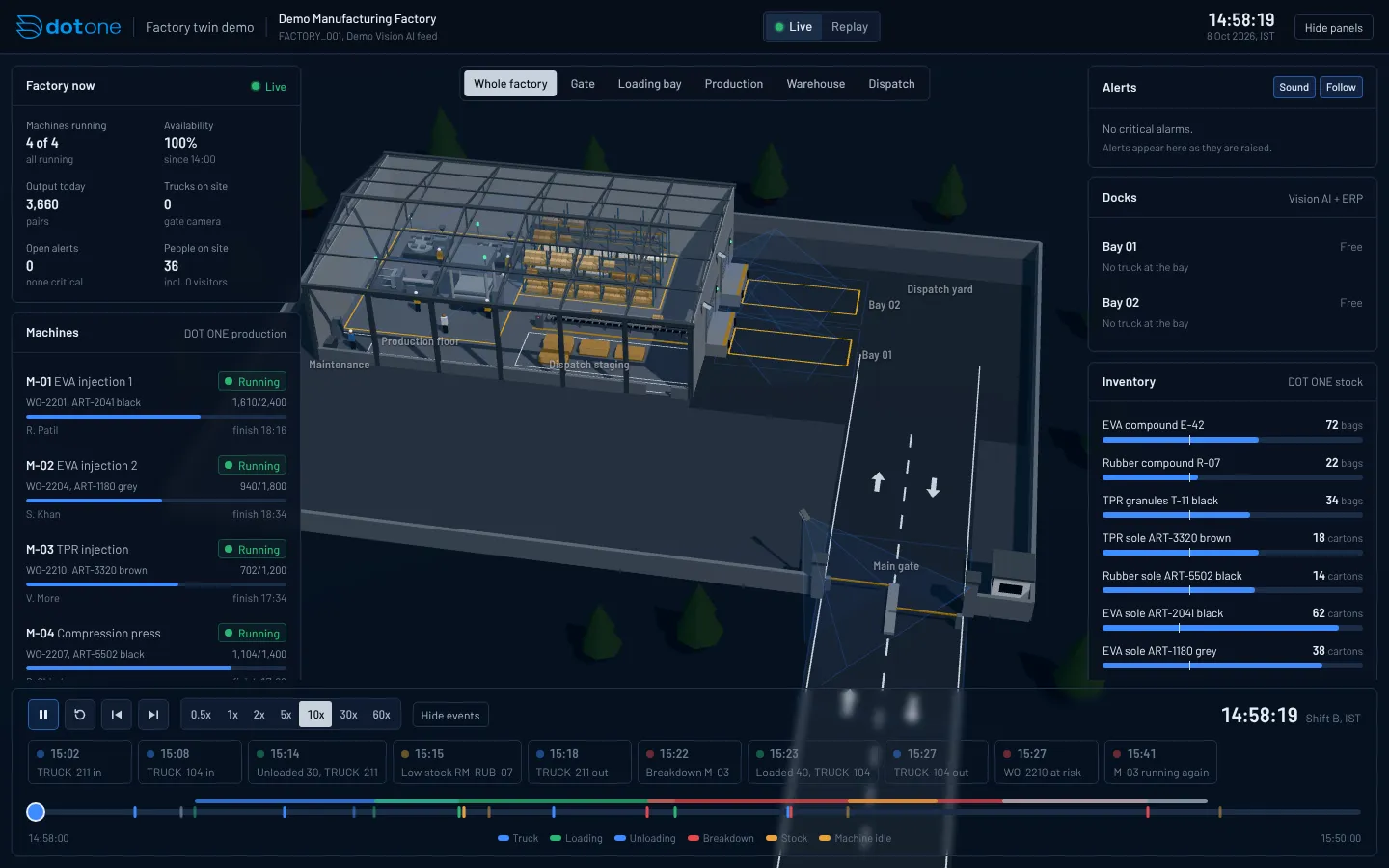Click the Hide events button
This screenshot has height=868, width=1389.
450,716
